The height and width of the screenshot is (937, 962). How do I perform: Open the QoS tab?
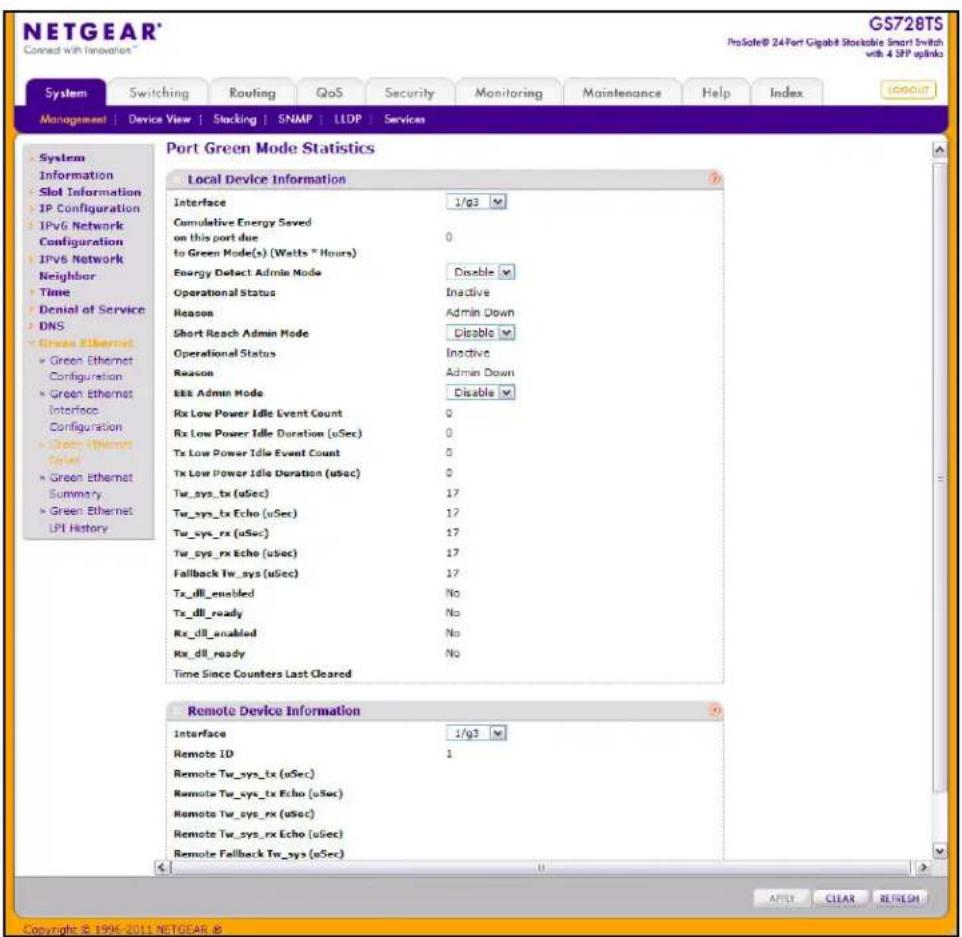pos(329,93)
